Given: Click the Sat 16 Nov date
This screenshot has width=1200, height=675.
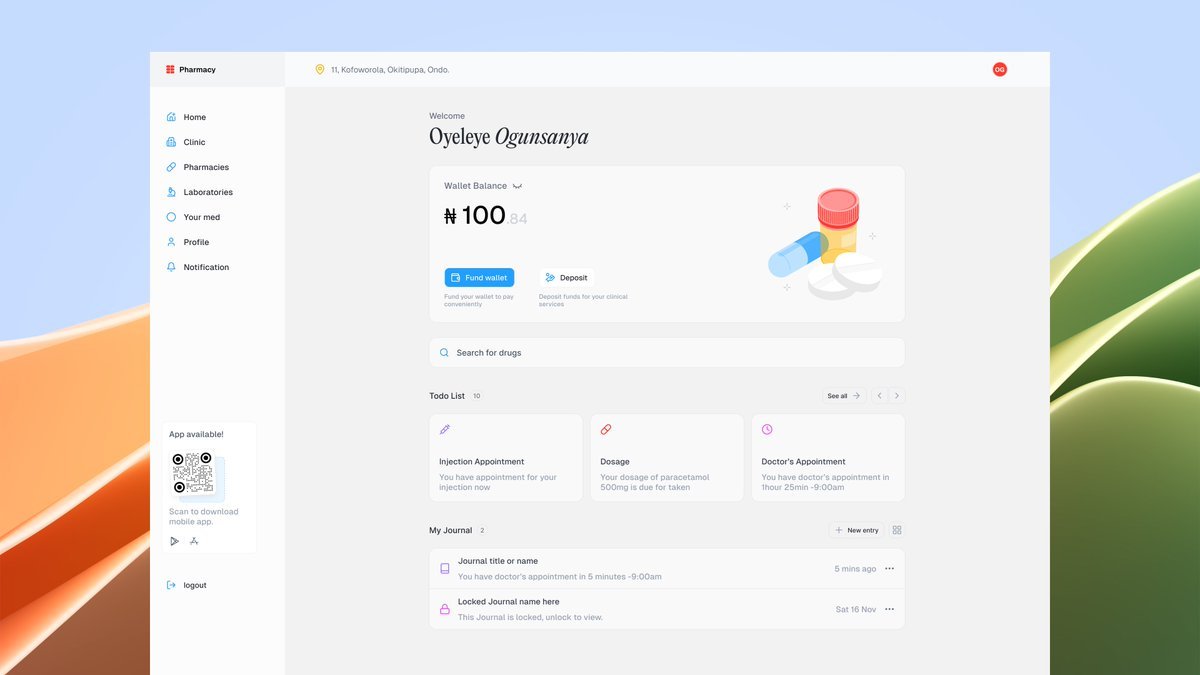Looking at the screenshot, I should [856, 609].
